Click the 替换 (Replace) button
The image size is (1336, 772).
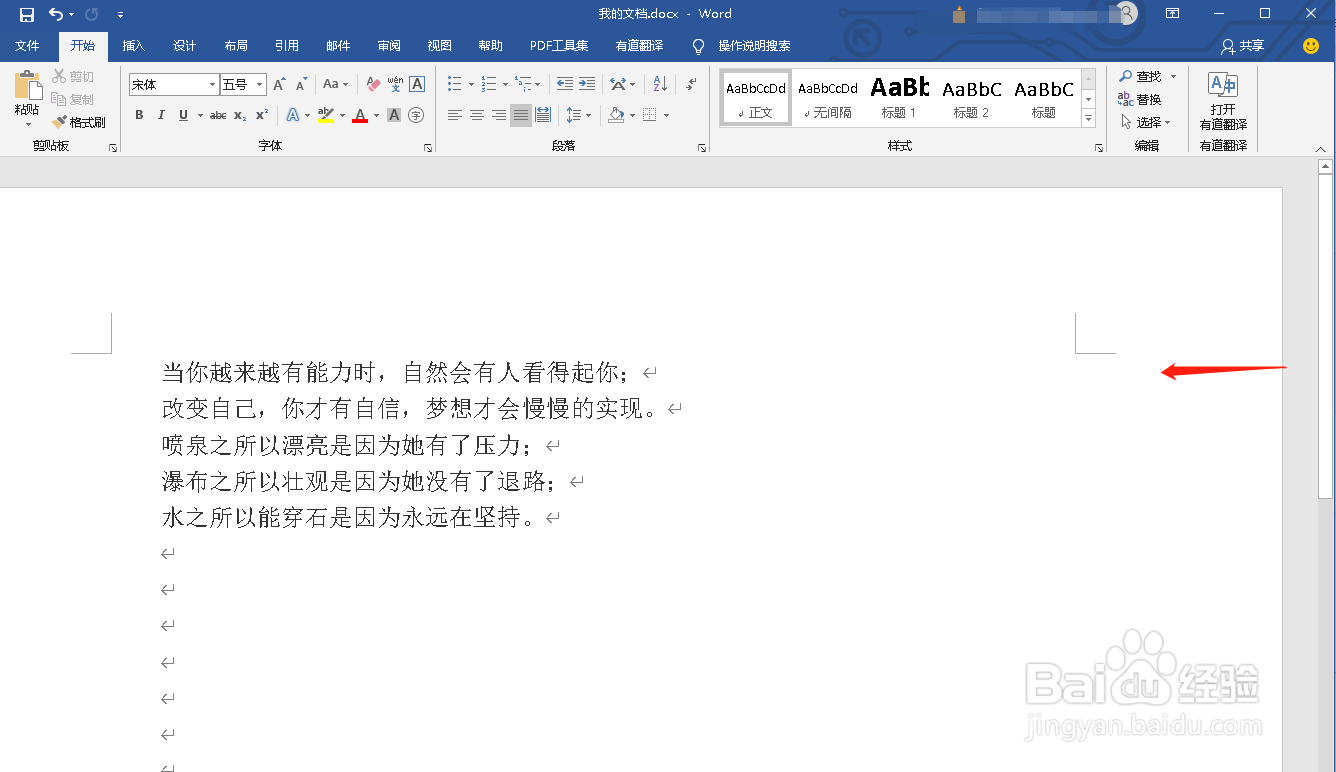click(1140, 99)
